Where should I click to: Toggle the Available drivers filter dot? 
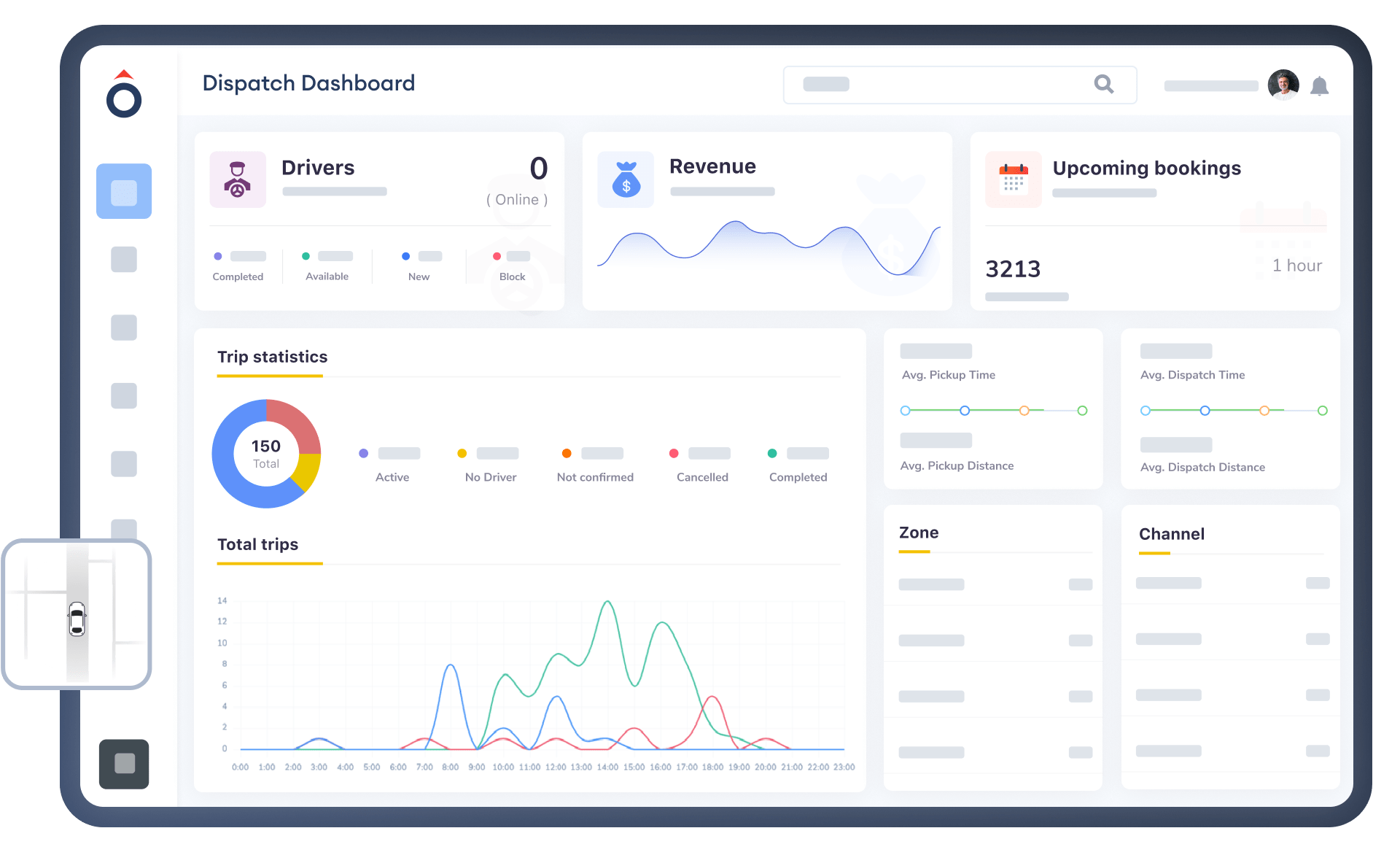click(306, 256)
